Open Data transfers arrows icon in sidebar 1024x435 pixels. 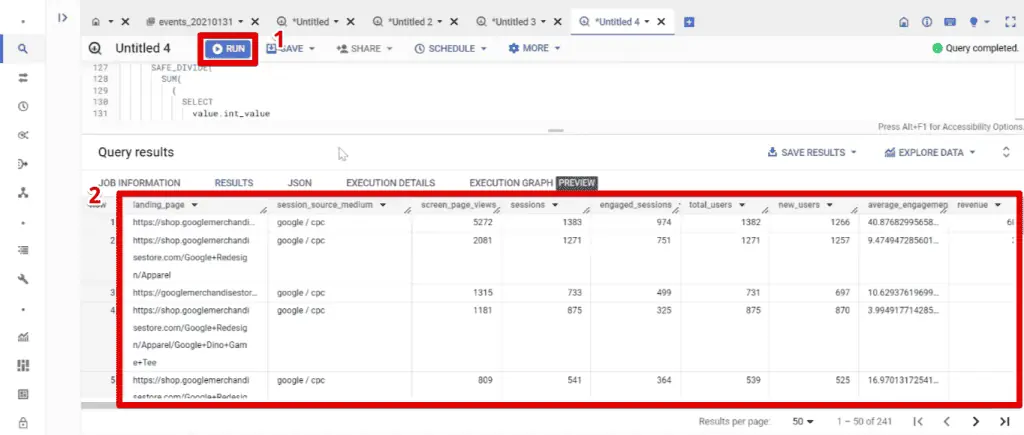point(23,77)
